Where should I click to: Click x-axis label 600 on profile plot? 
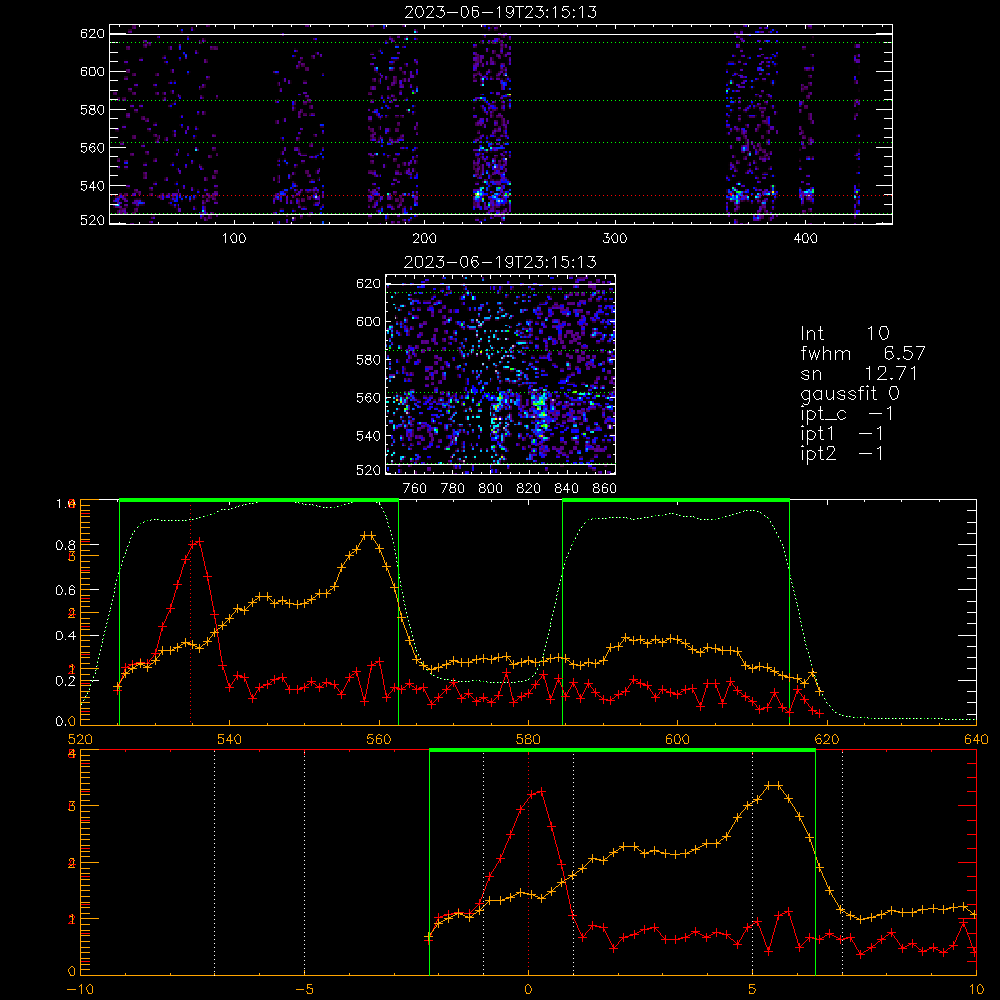pyautogui.click(x=677, y=740)
